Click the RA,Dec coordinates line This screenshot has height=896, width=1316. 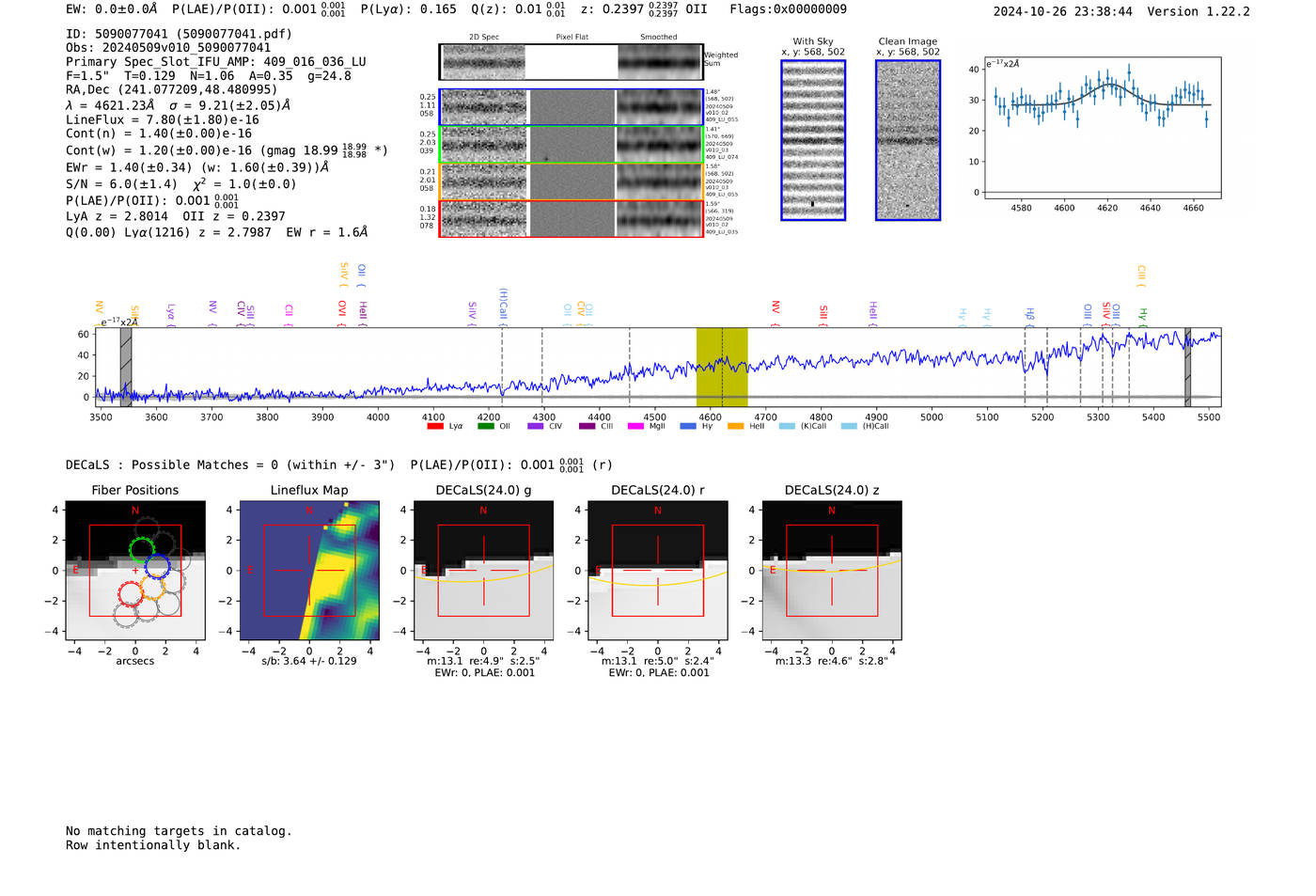(x=172, y=89)
